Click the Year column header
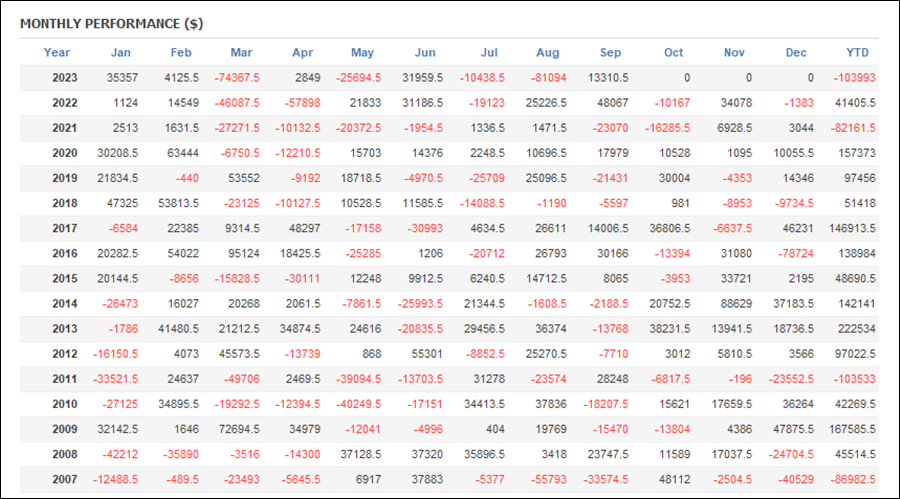Image resolution: width=900 pixels, height=499 pixels. pos(57,53)
